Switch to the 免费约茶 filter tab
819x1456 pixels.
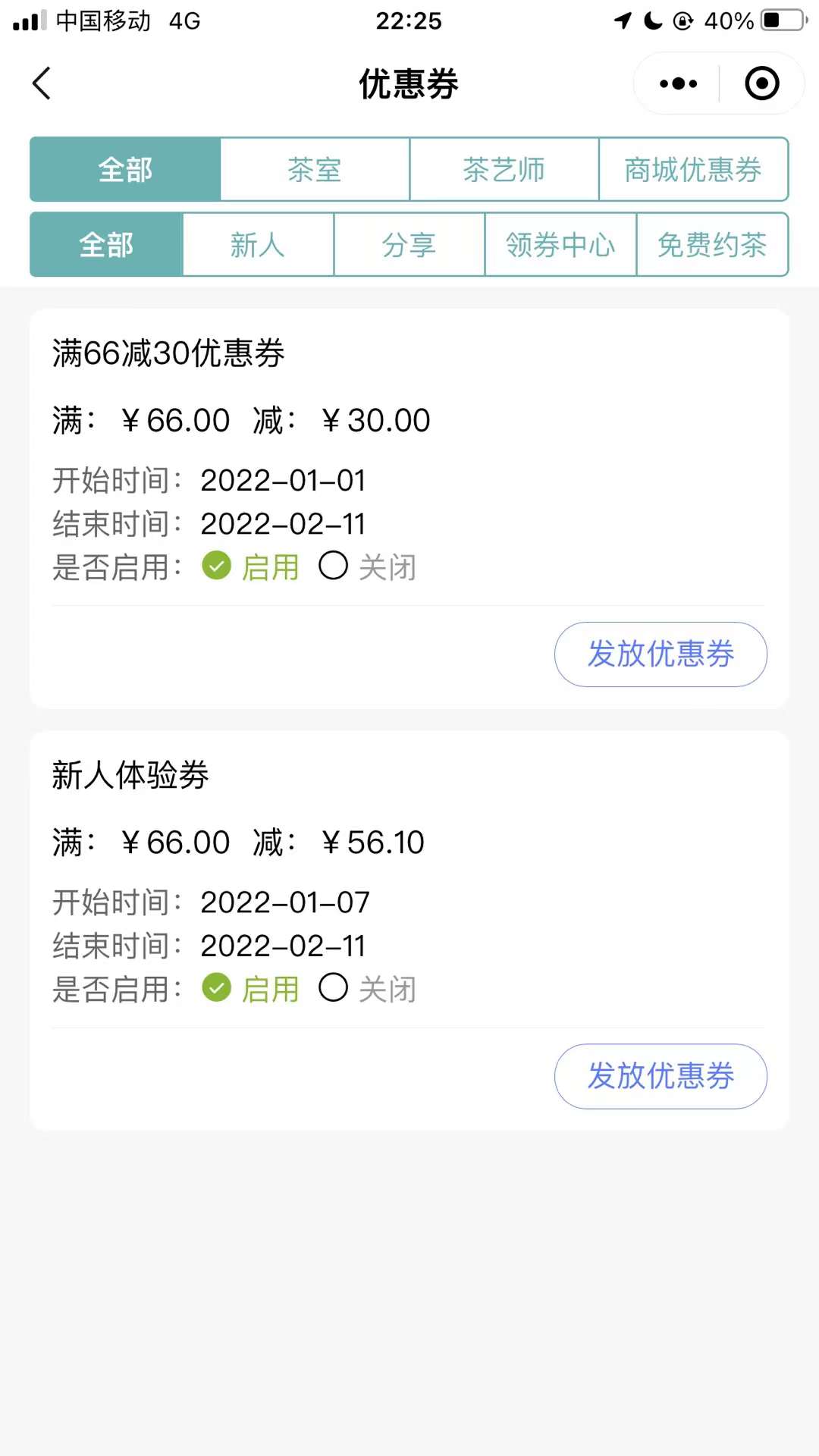tap(712, 245)
